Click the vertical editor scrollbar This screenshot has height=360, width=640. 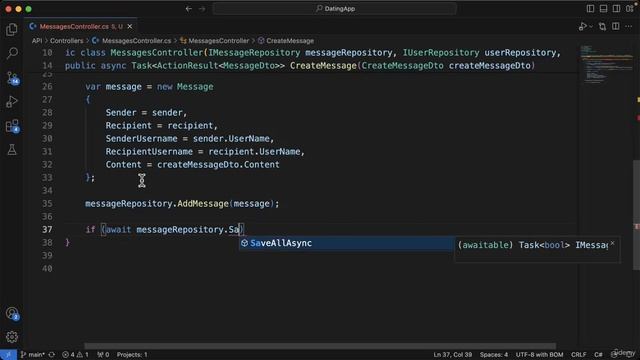click(636, 214)
